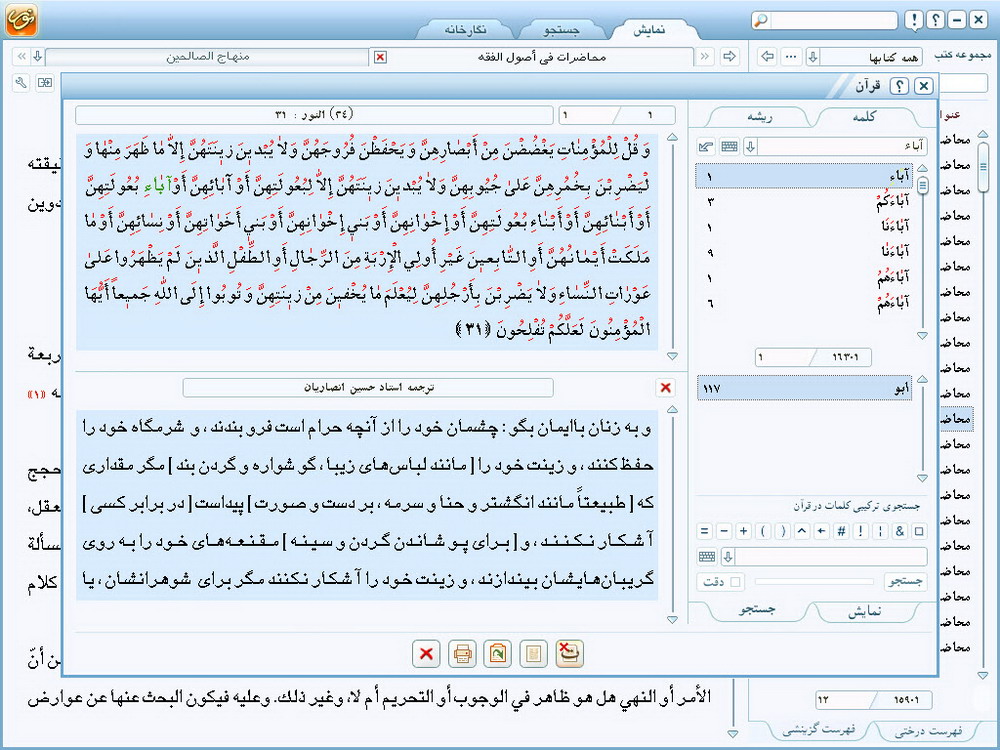This screenshot has width=1000, height=750.
Task: Click the red X button in bottom toolbar
Action: click(426, 654)
